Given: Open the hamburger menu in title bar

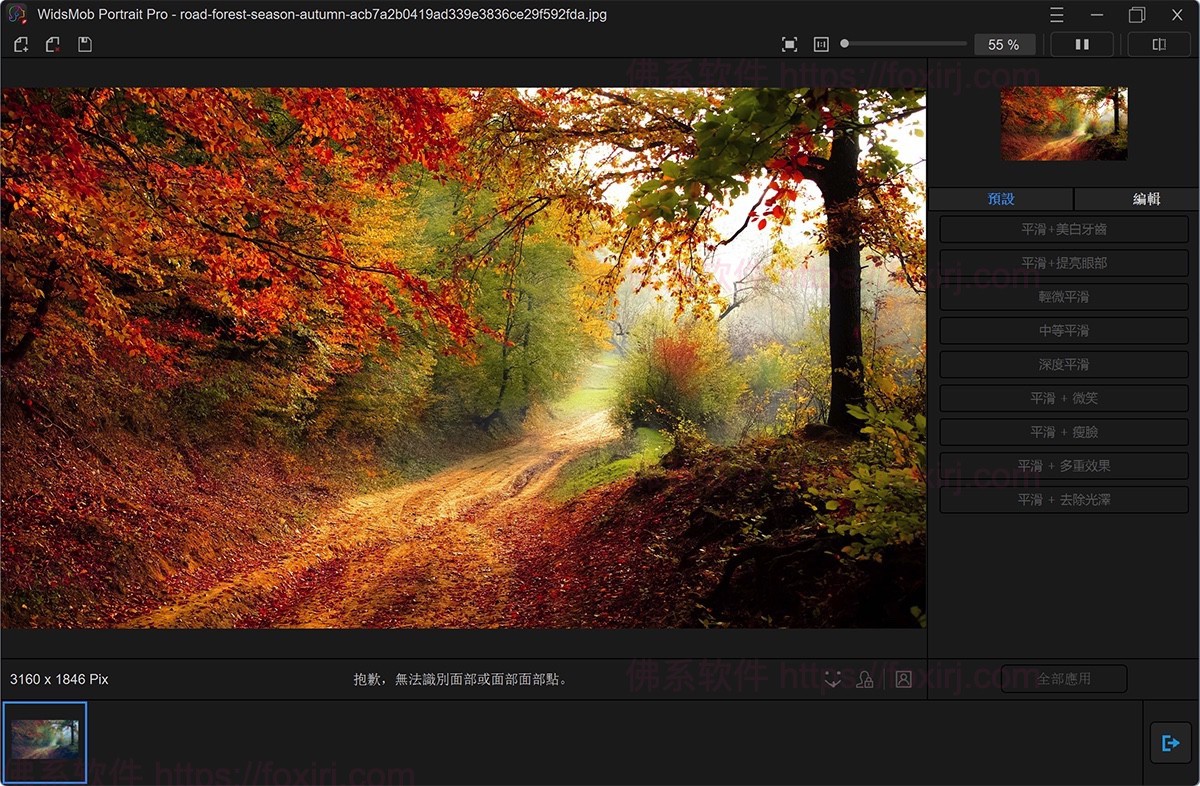Looking at the screenshot, I should [x=1056, y=15].
